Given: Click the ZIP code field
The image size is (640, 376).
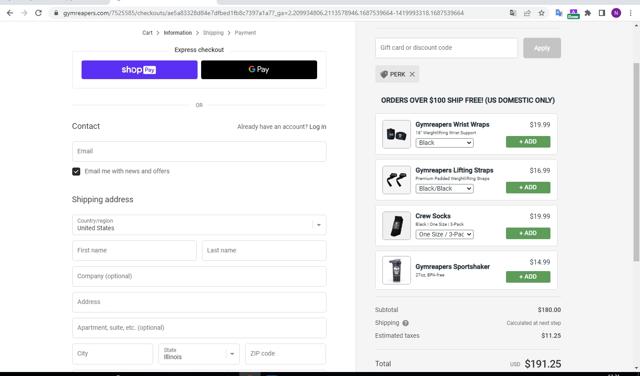Looking at the screenshot, I should (285, 354).
